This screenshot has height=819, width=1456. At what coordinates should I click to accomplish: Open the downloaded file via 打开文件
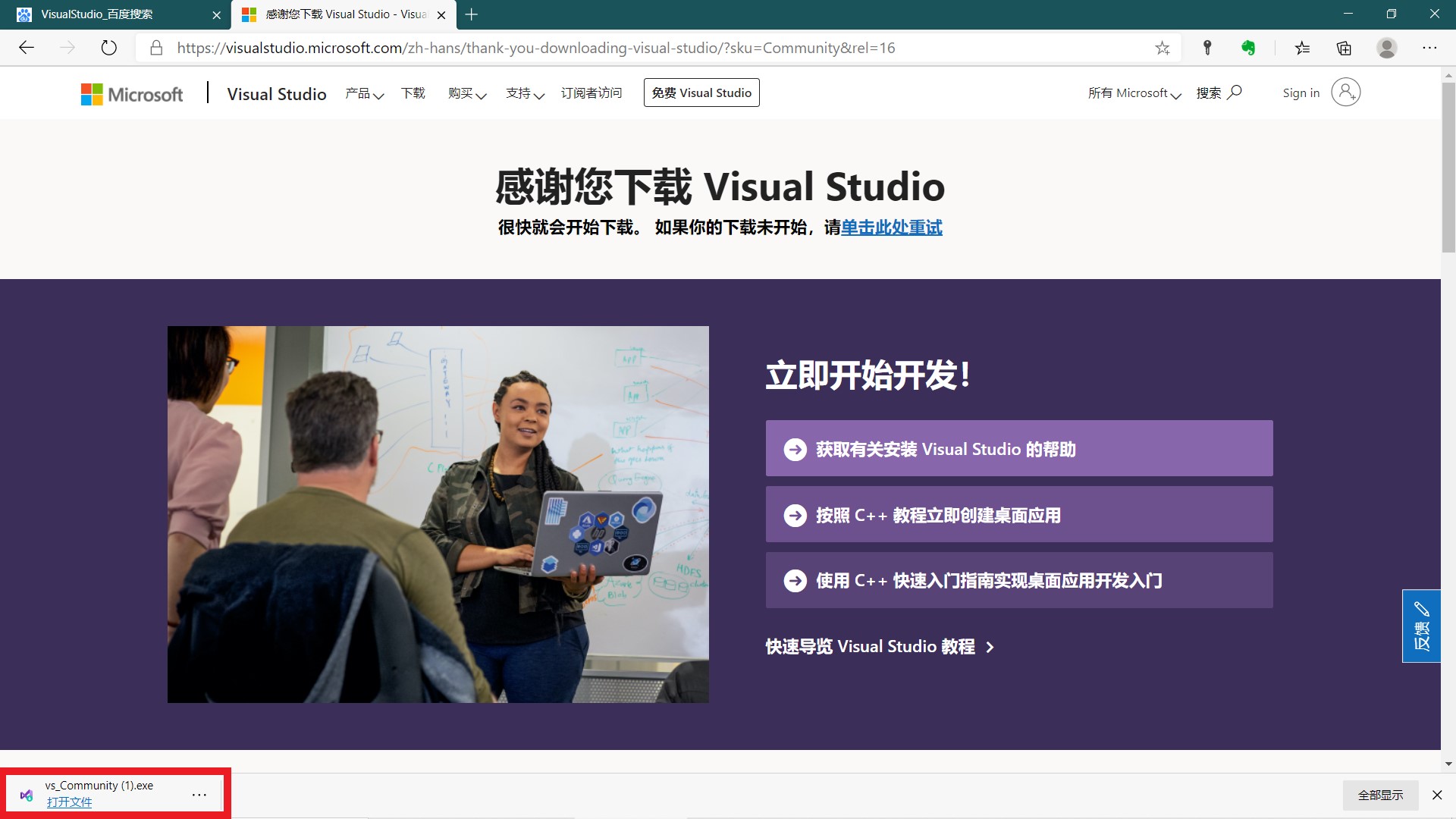69,802
